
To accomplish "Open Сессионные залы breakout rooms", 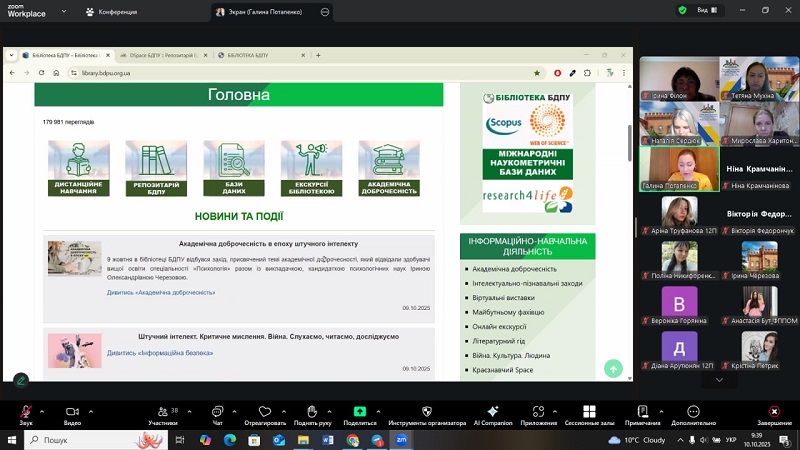I will click(588, 411).
